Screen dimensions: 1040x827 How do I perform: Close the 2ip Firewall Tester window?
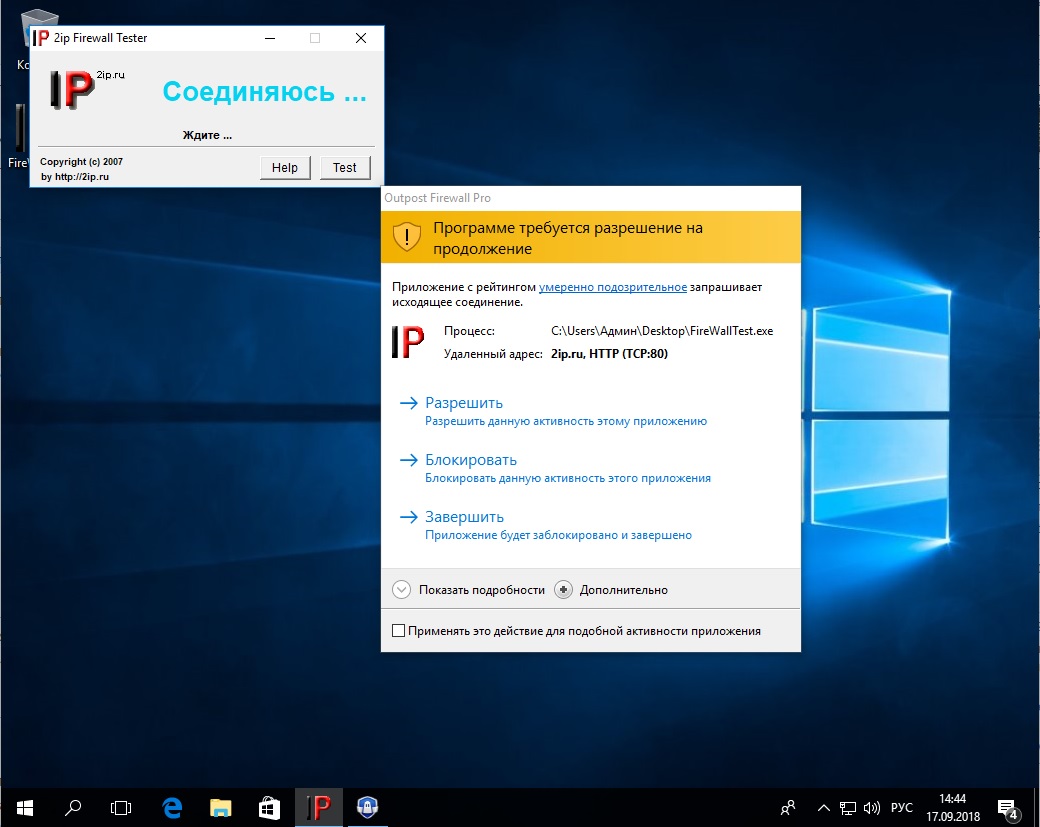pyautogui.click(x=361, y=38)
